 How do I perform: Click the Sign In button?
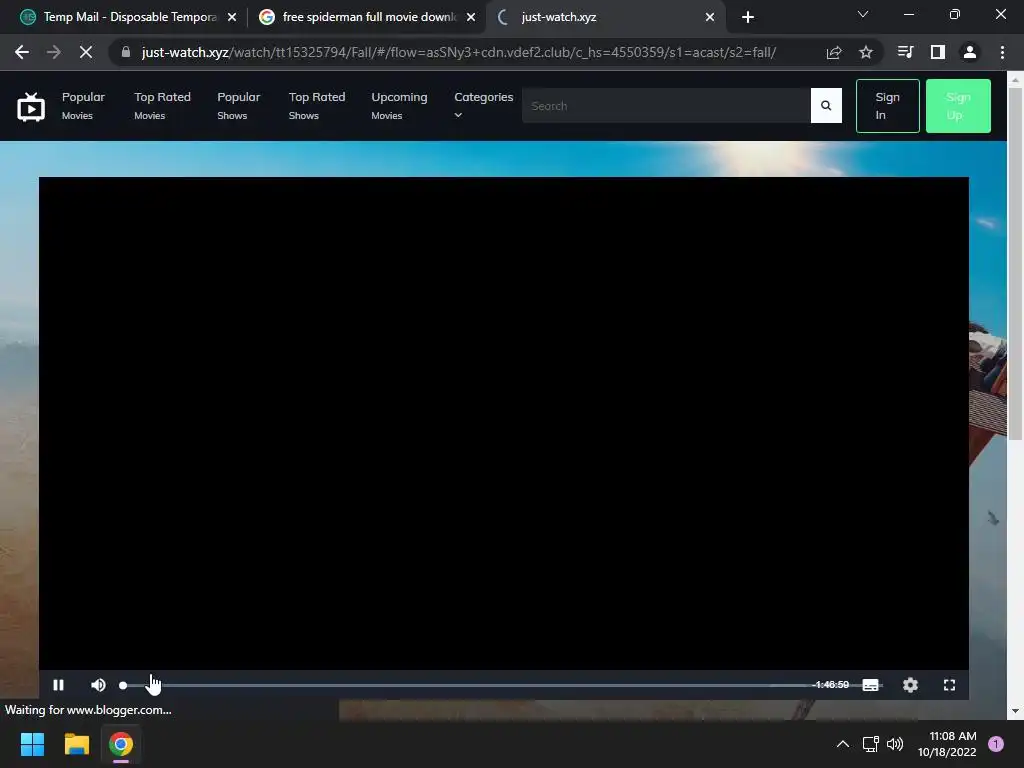888,106
